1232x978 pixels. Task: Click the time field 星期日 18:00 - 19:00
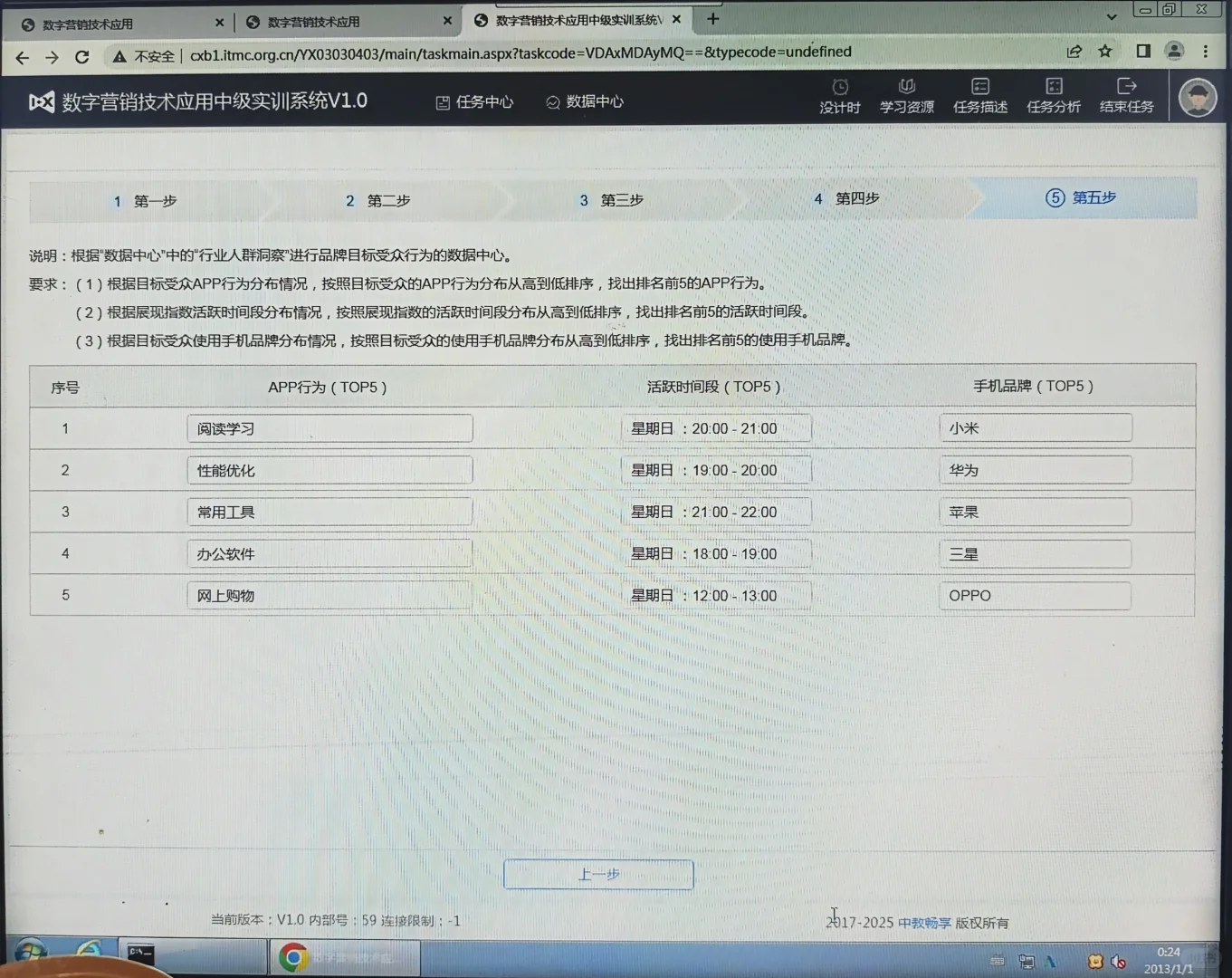716,553
